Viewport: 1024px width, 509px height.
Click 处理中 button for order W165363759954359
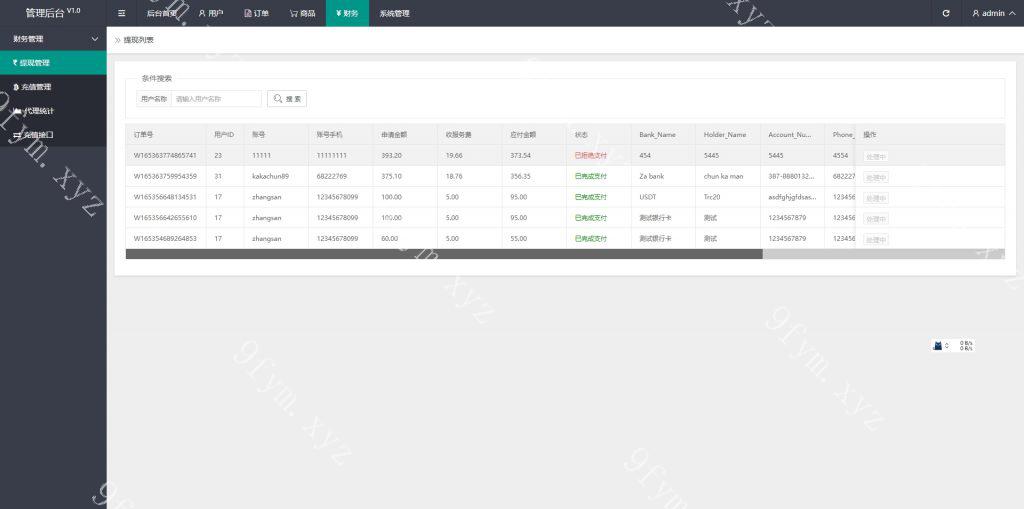(876, 177)
